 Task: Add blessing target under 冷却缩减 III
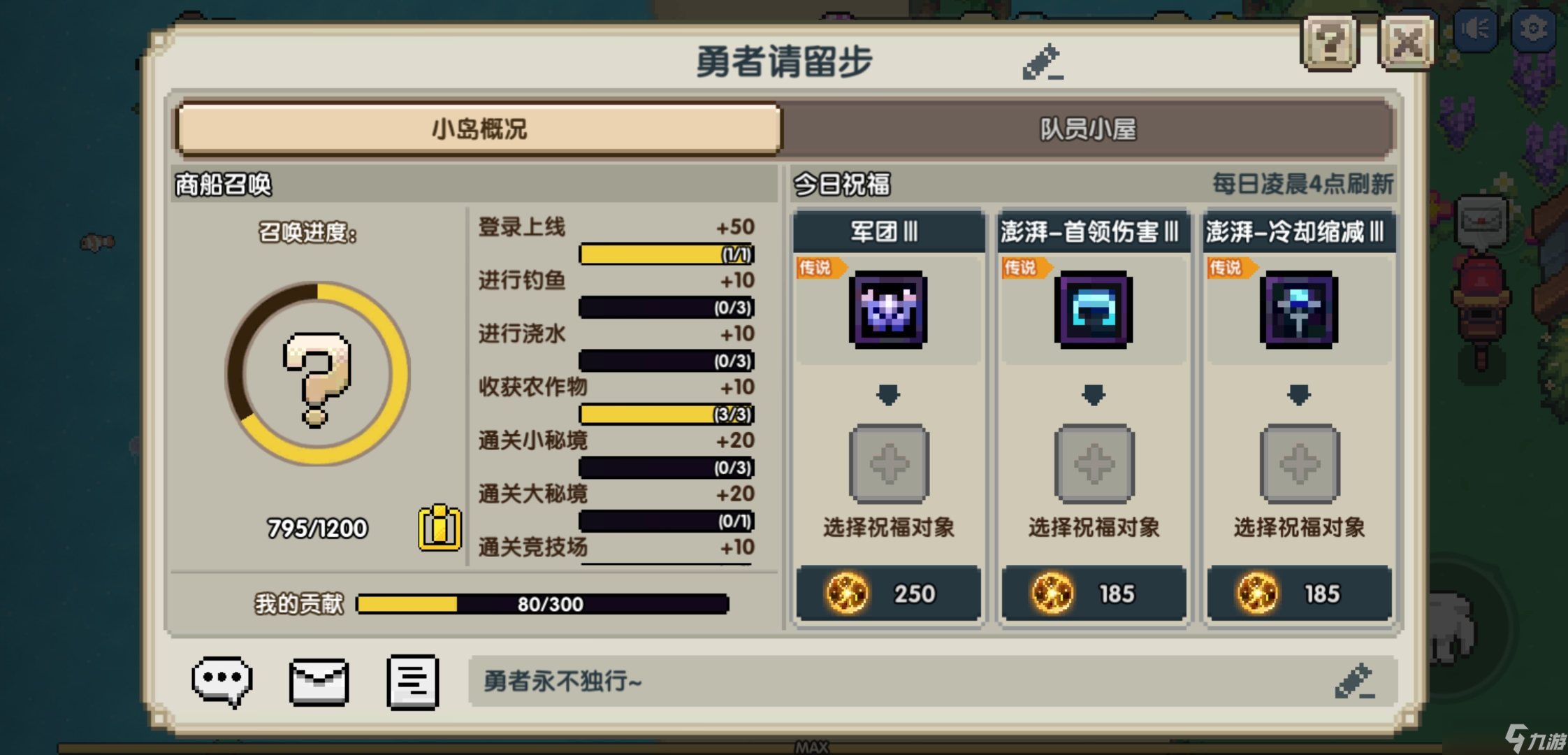coord(1300,464)
